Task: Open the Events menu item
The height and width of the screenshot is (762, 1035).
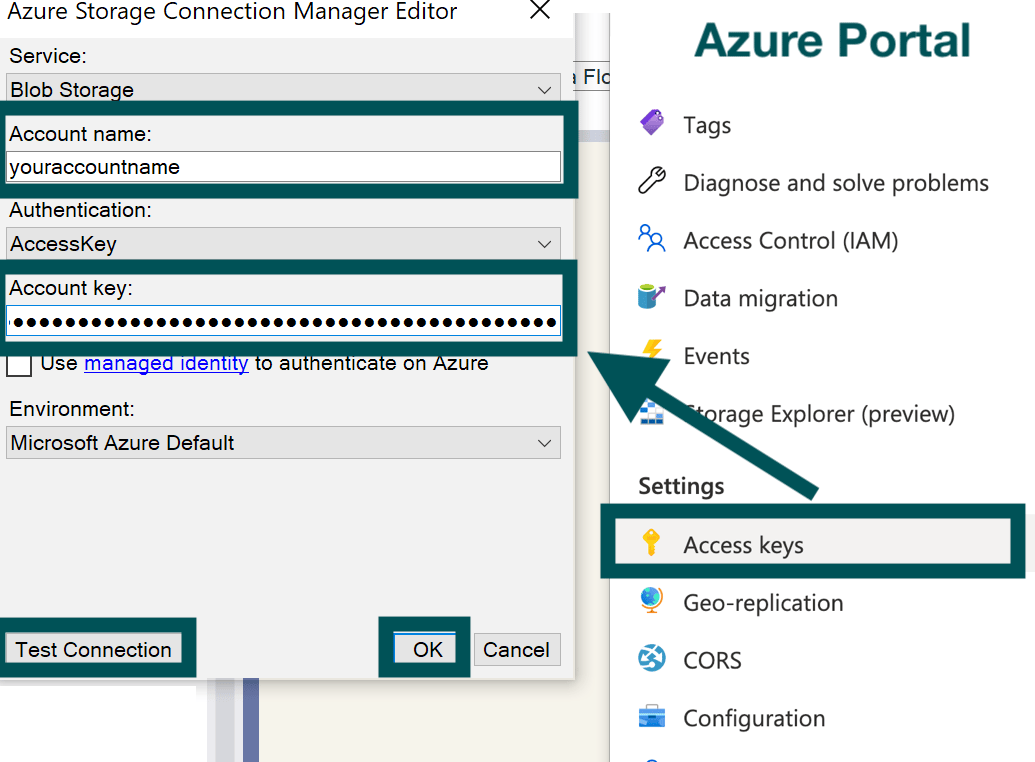Action: click(x=716, y=356)
